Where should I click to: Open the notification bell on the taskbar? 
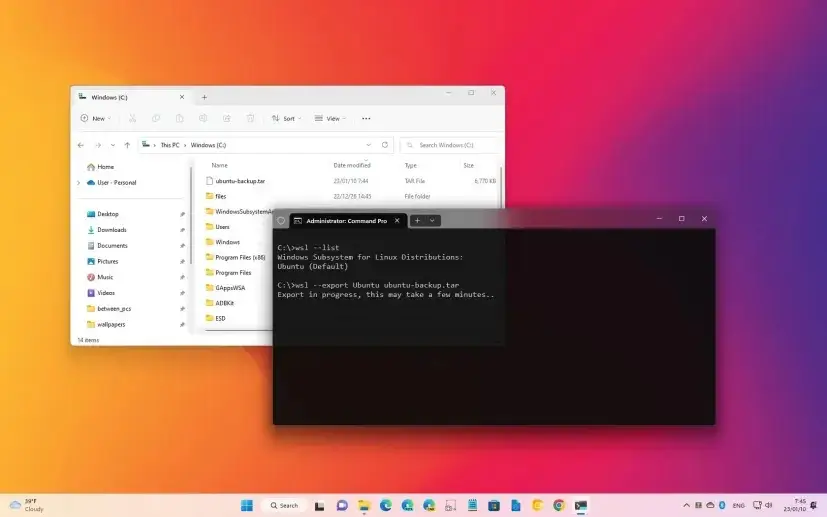pyautogui.click(x=814, y=505)
